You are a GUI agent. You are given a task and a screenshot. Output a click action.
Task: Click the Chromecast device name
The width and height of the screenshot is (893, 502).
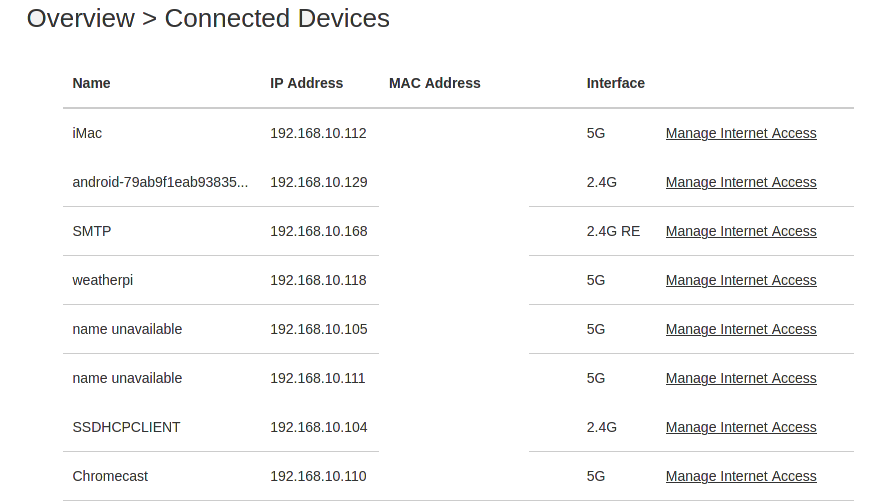(x=110, y=476)
